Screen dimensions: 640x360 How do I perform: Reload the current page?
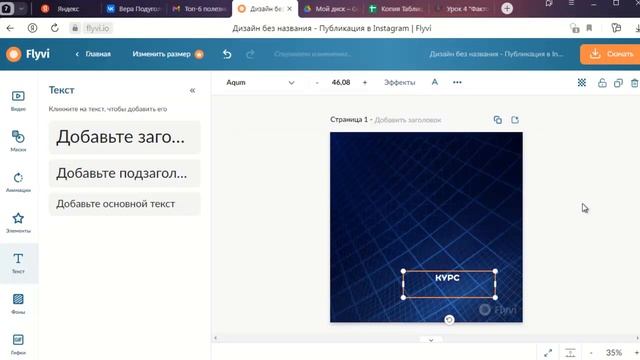pyautogui.click(x=54, y=28)
